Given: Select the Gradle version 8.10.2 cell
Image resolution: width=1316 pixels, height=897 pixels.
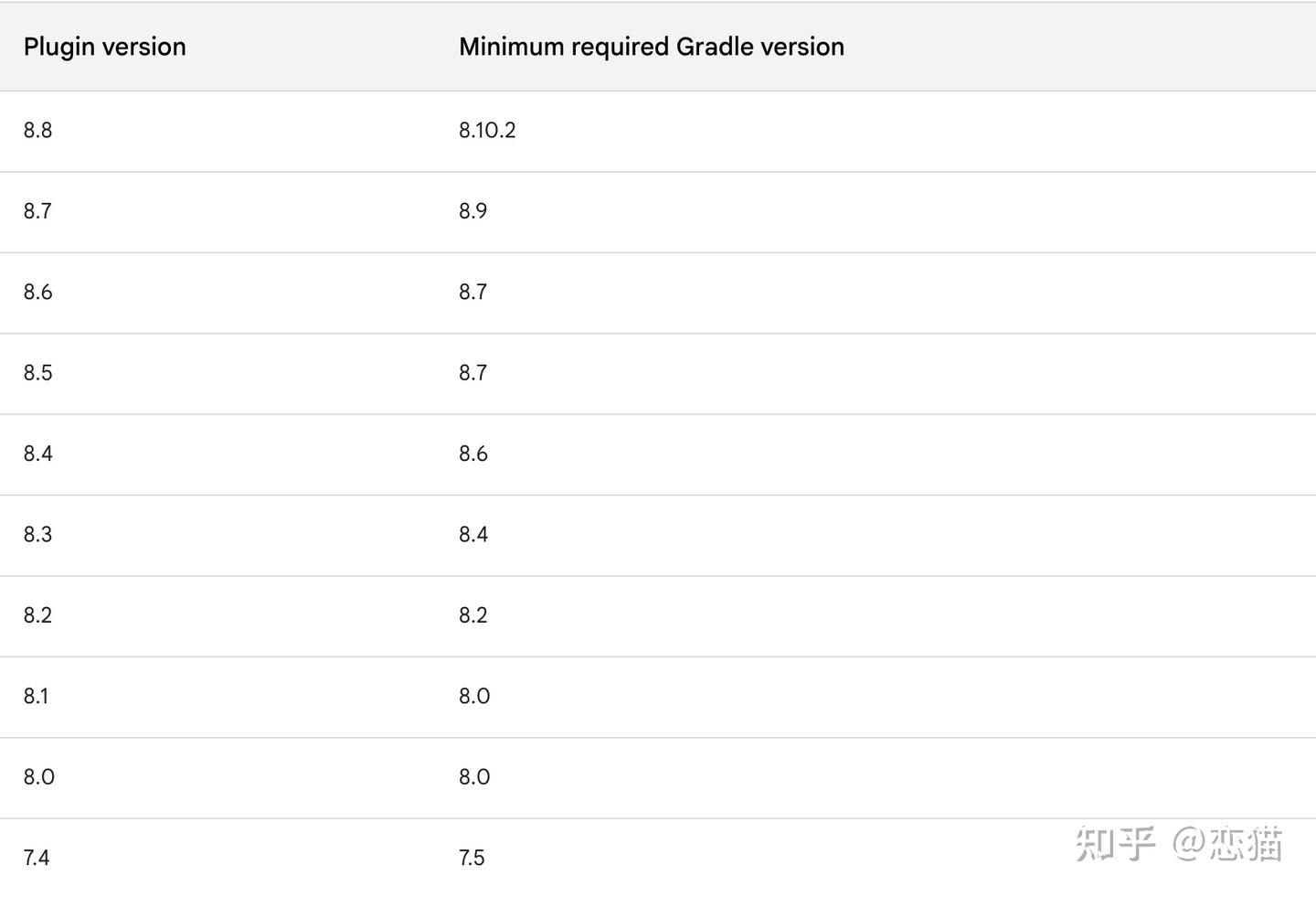Looking at the screenshot, I should 487,131.
